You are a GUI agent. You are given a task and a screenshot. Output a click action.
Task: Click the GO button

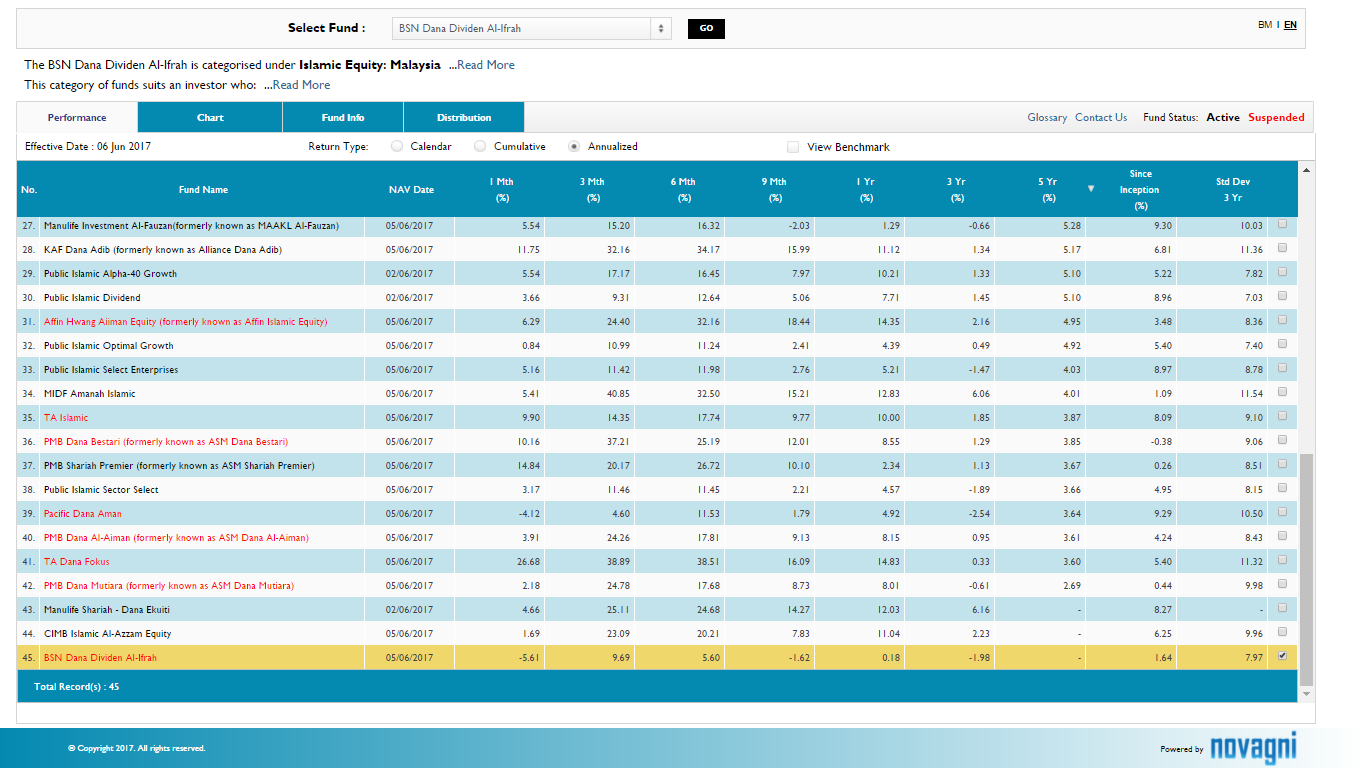706,28
